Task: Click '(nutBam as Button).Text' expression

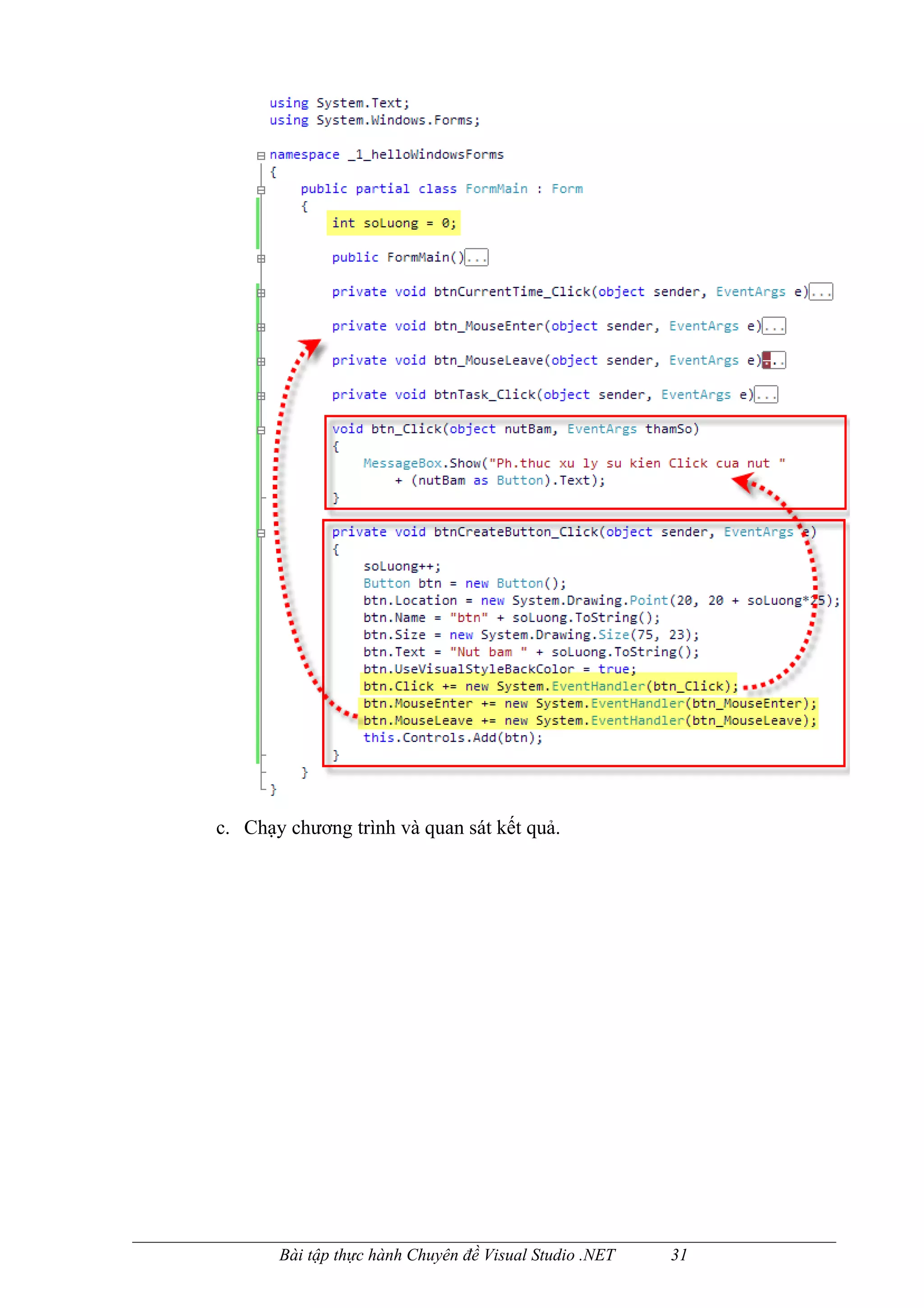Action: coord(500,480)
